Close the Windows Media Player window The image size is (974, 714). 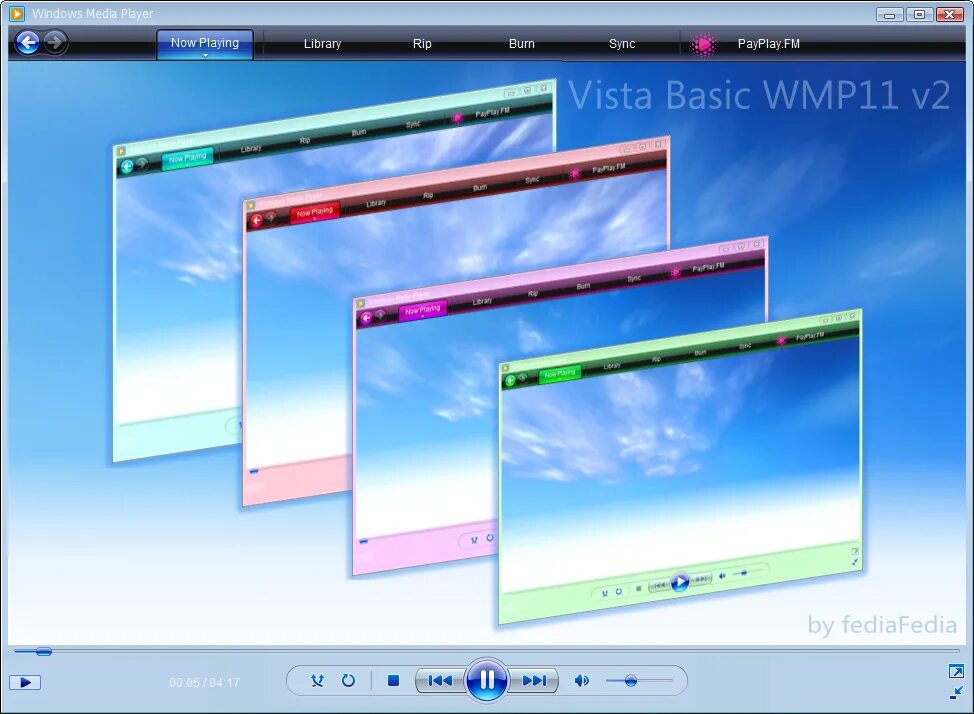pyautogui.click(x=949, y=14)
